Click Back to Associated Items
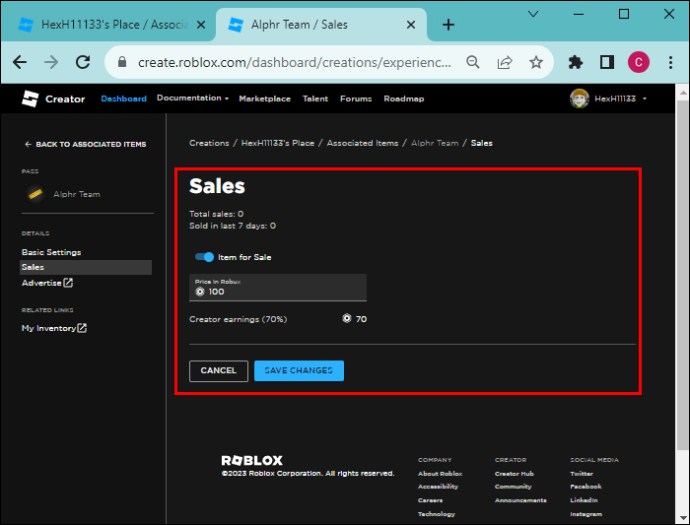Screen dimensions: 690x525 coord(85,144)
